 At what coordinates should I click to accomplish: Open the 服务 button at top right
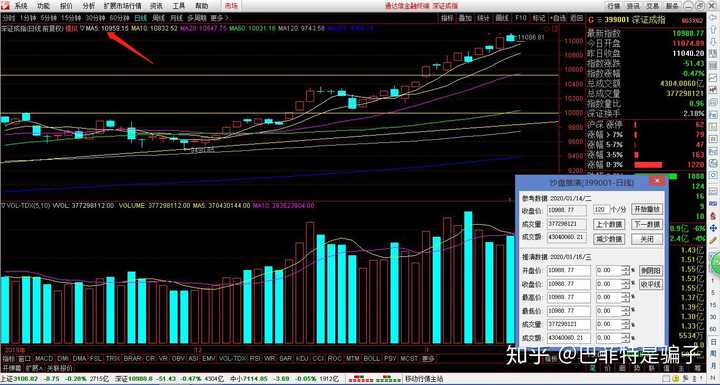(x=672, y=6)
